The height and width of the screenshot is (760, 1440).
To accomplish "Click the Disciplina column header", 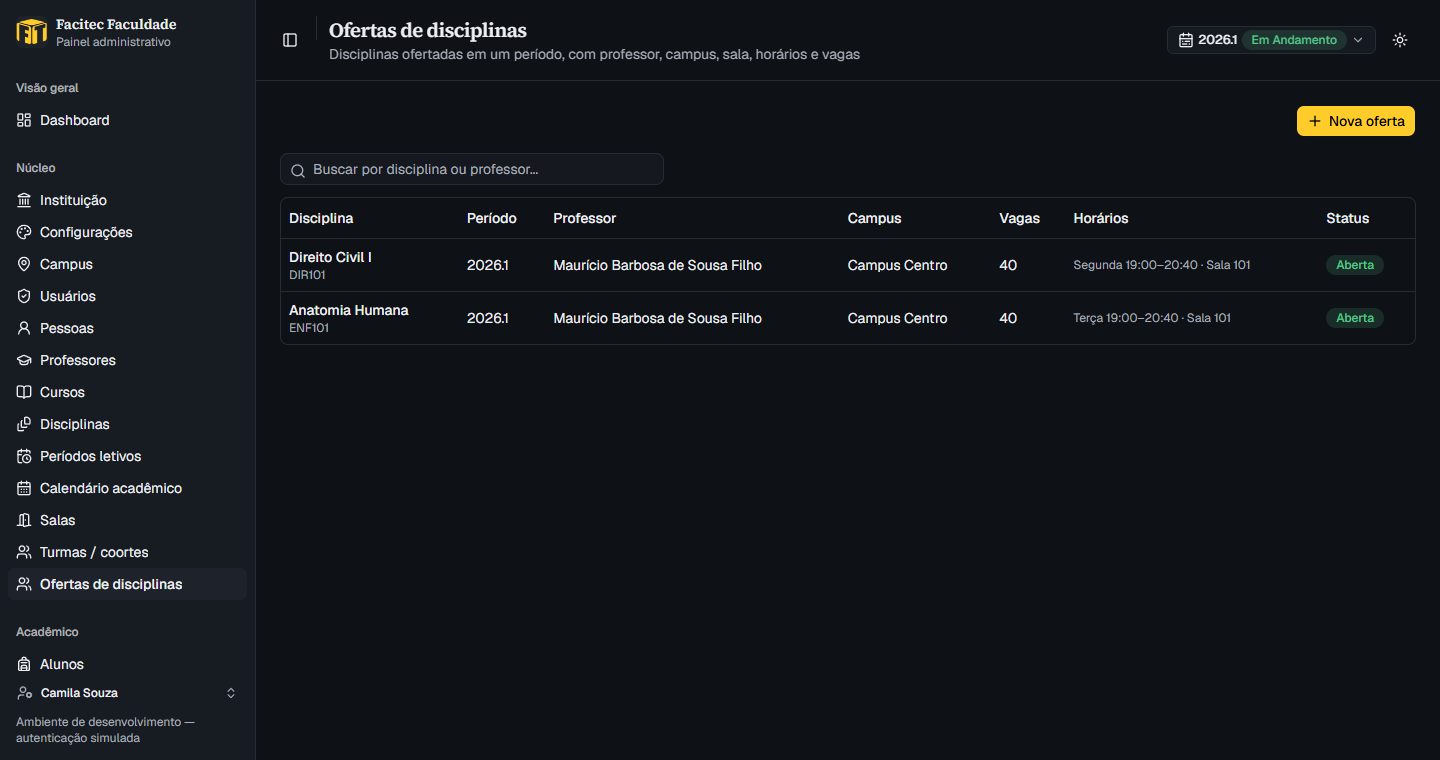I will point(321,218).
